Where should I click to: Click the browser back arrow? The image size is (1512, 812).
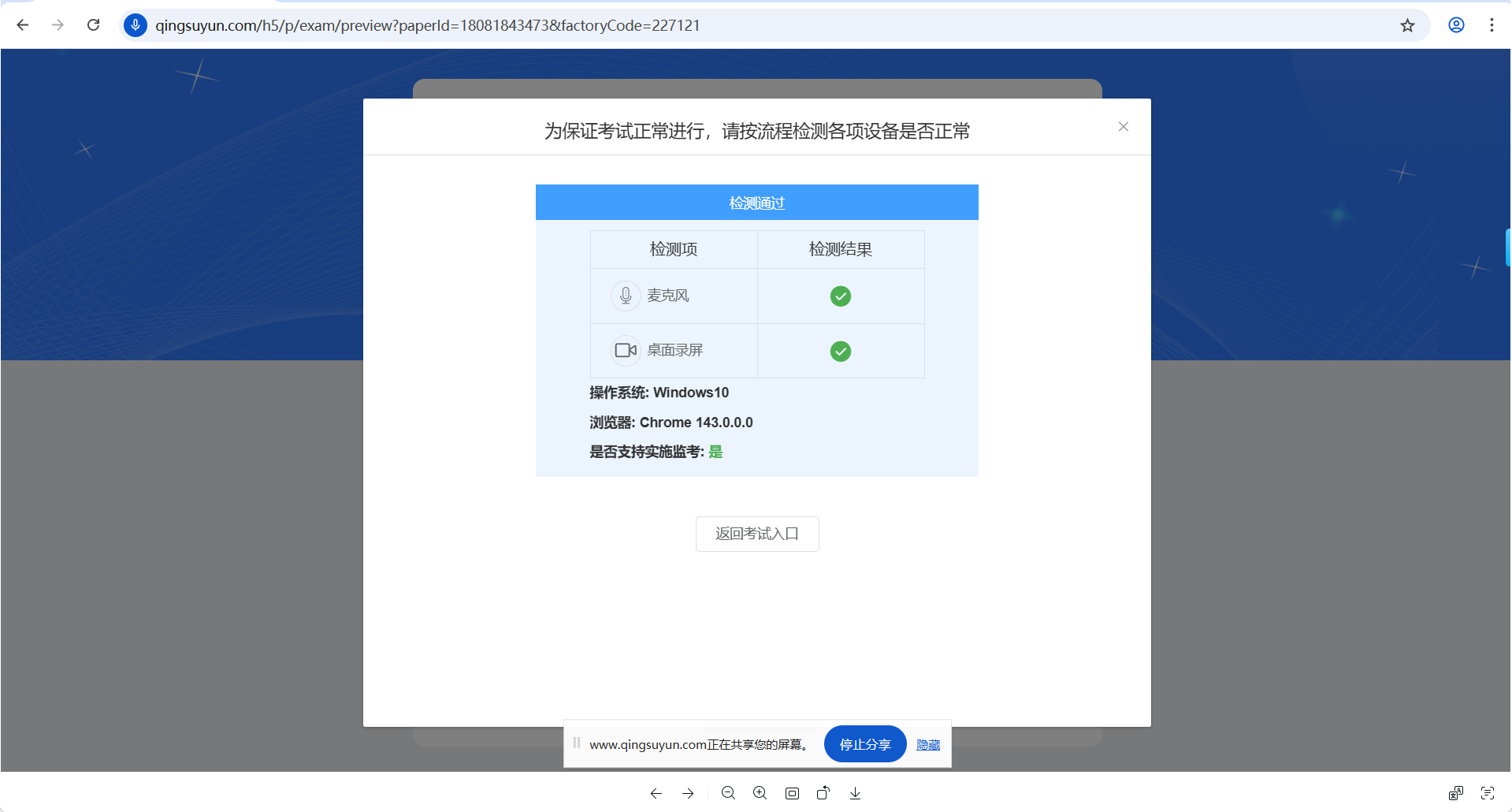tap(23, 25)
